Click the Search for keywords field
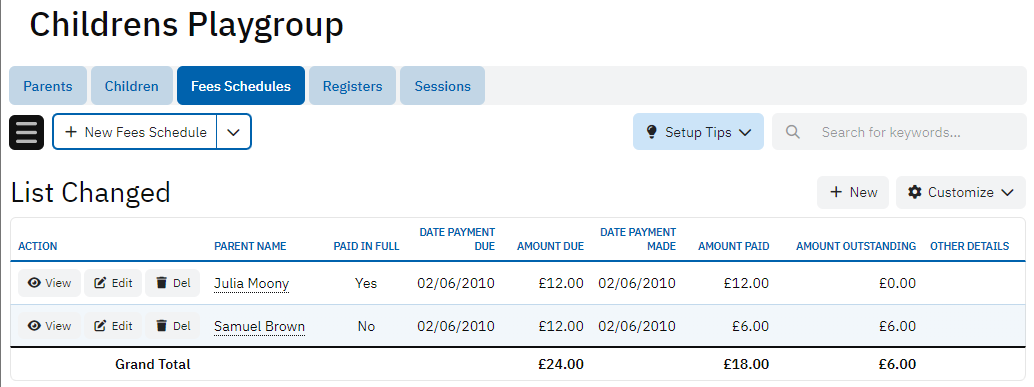 [899, 132]
